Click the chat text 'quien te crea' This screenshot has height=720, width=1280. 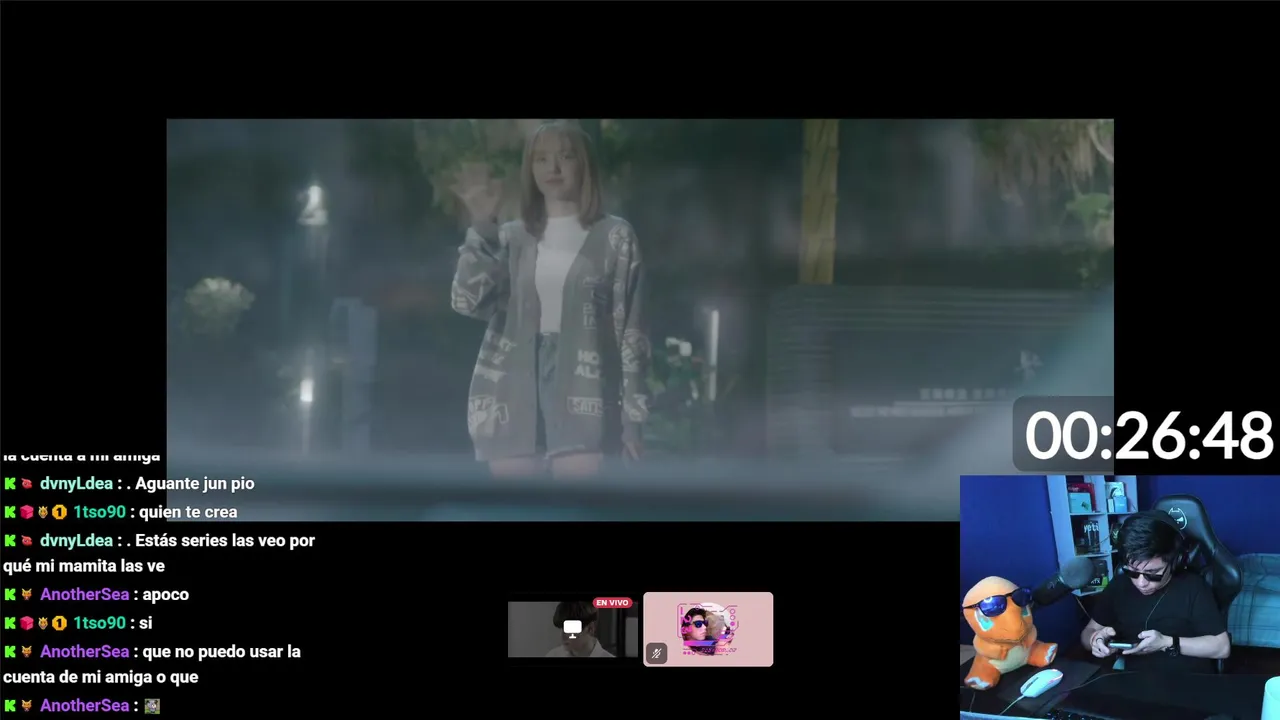tap(188, 512)
